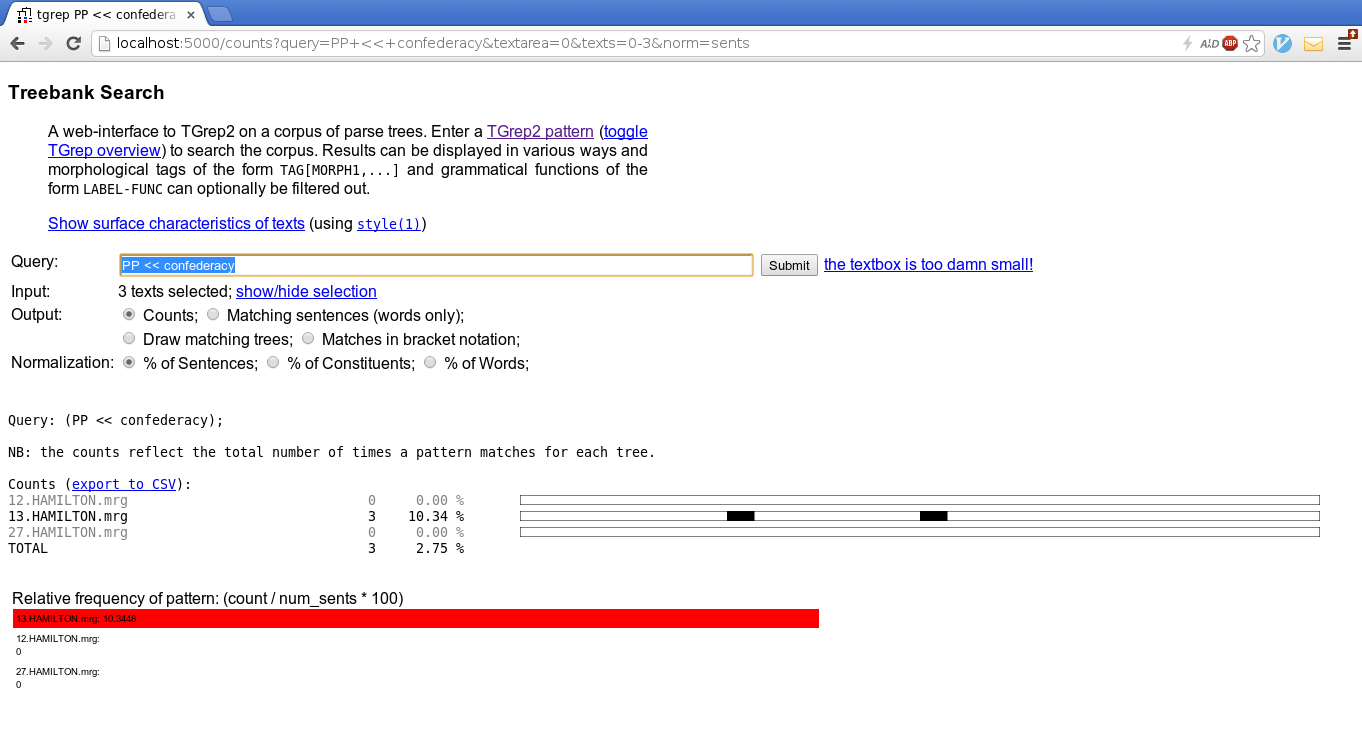Open a new browser tab
Screen dimensions: 1362x745
[219, 13]
